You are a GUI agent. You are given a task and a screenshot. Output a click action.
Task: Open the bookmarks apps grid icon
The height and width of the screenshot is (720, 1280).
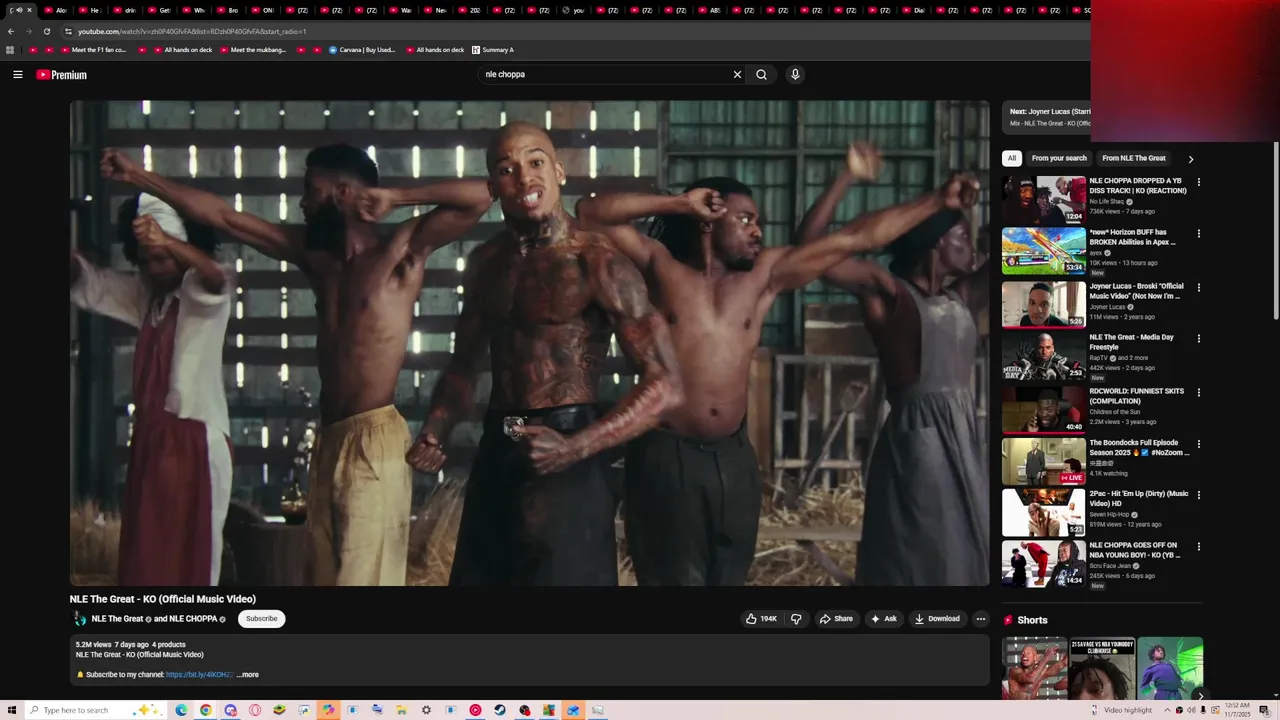click(x=10, y=50)
